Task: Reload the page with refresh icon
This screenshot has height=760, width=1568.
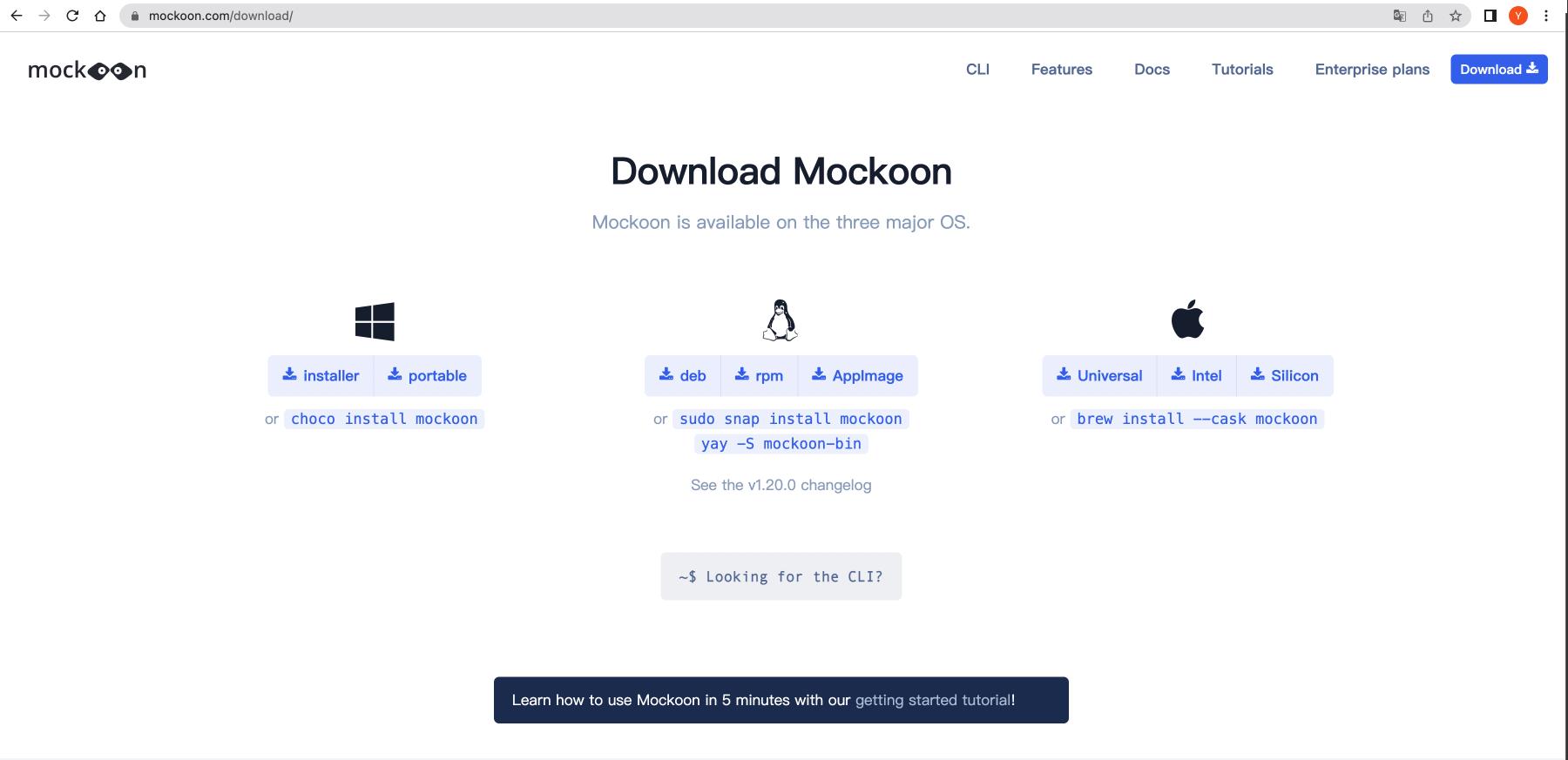Action: pos(72,16)
